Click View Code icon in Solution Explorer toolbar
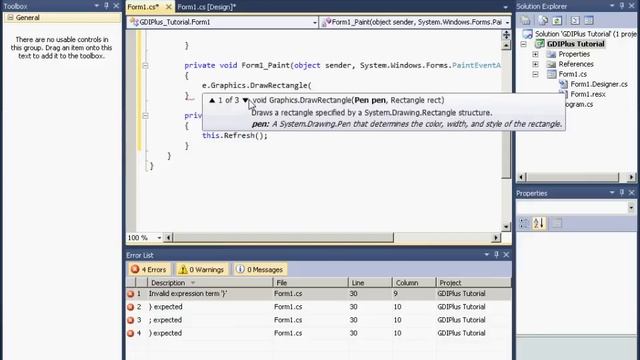Viewport: 640px width, 360px height. pos(575,20)
